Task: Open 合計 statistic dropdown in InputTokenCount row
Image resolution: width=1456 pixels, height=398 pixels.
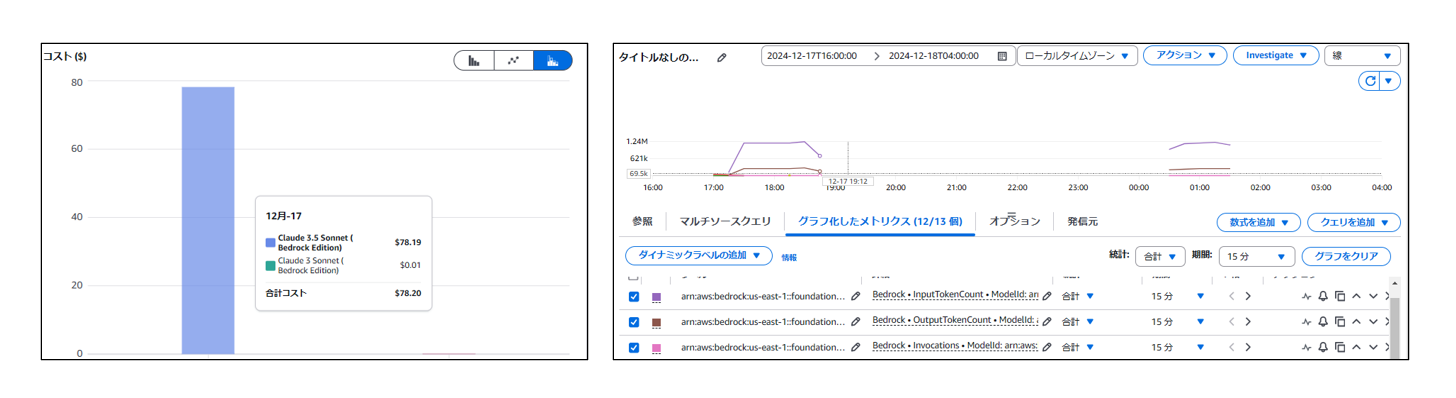Action: [1077, 296]
